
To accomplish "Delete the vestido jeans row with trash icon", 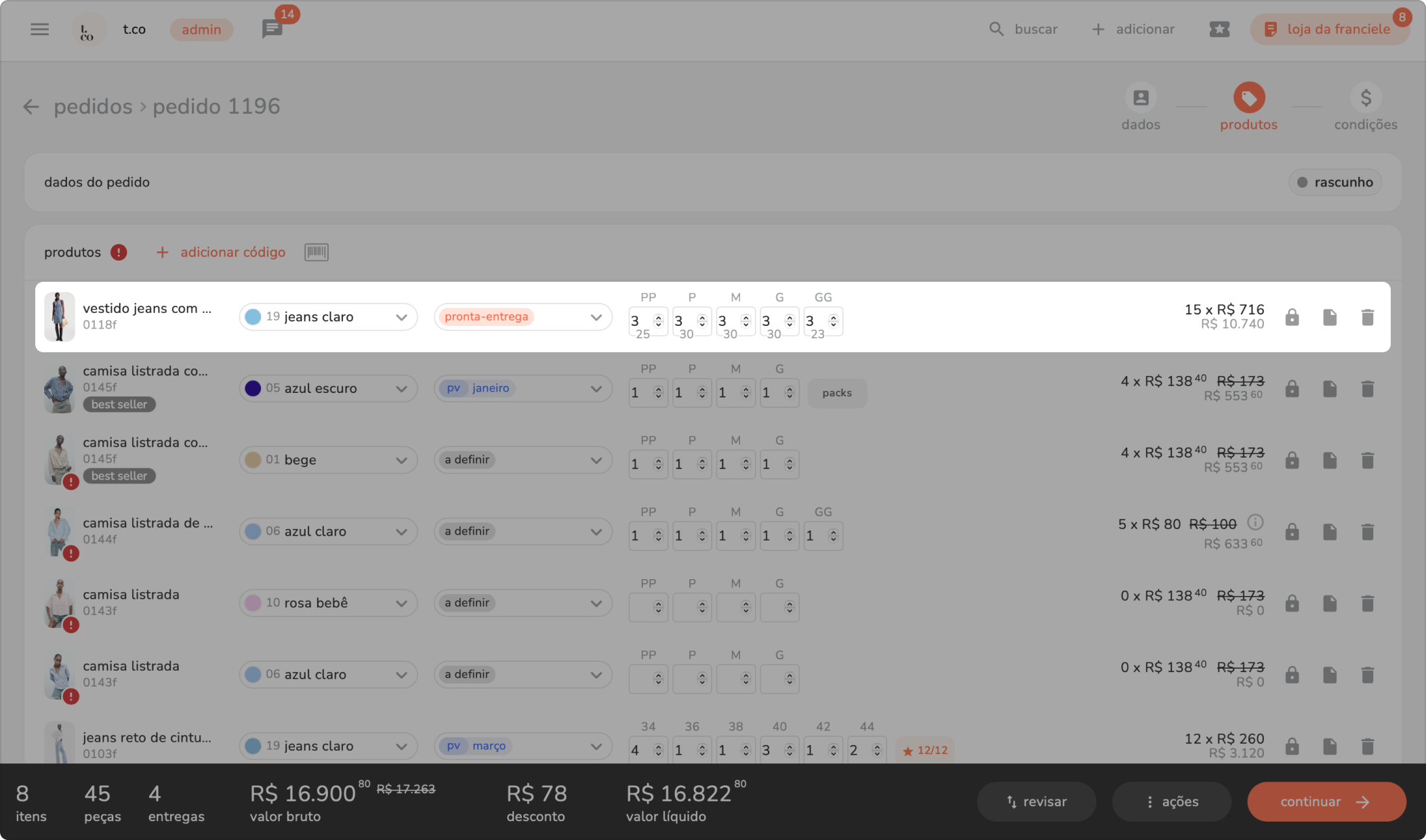I will (x=1367, y=317).
